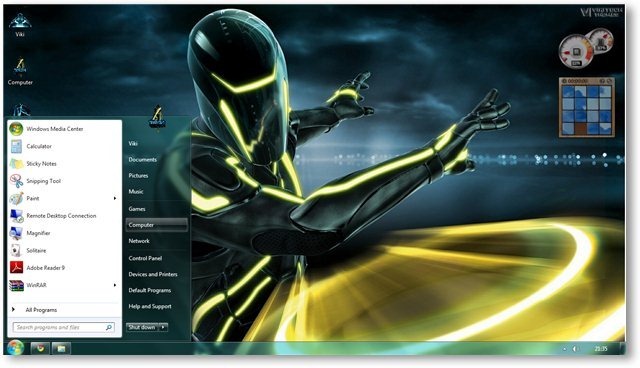Select the Computer desktop icon
This screenshot has width=640, height=368.
[20, 71]
